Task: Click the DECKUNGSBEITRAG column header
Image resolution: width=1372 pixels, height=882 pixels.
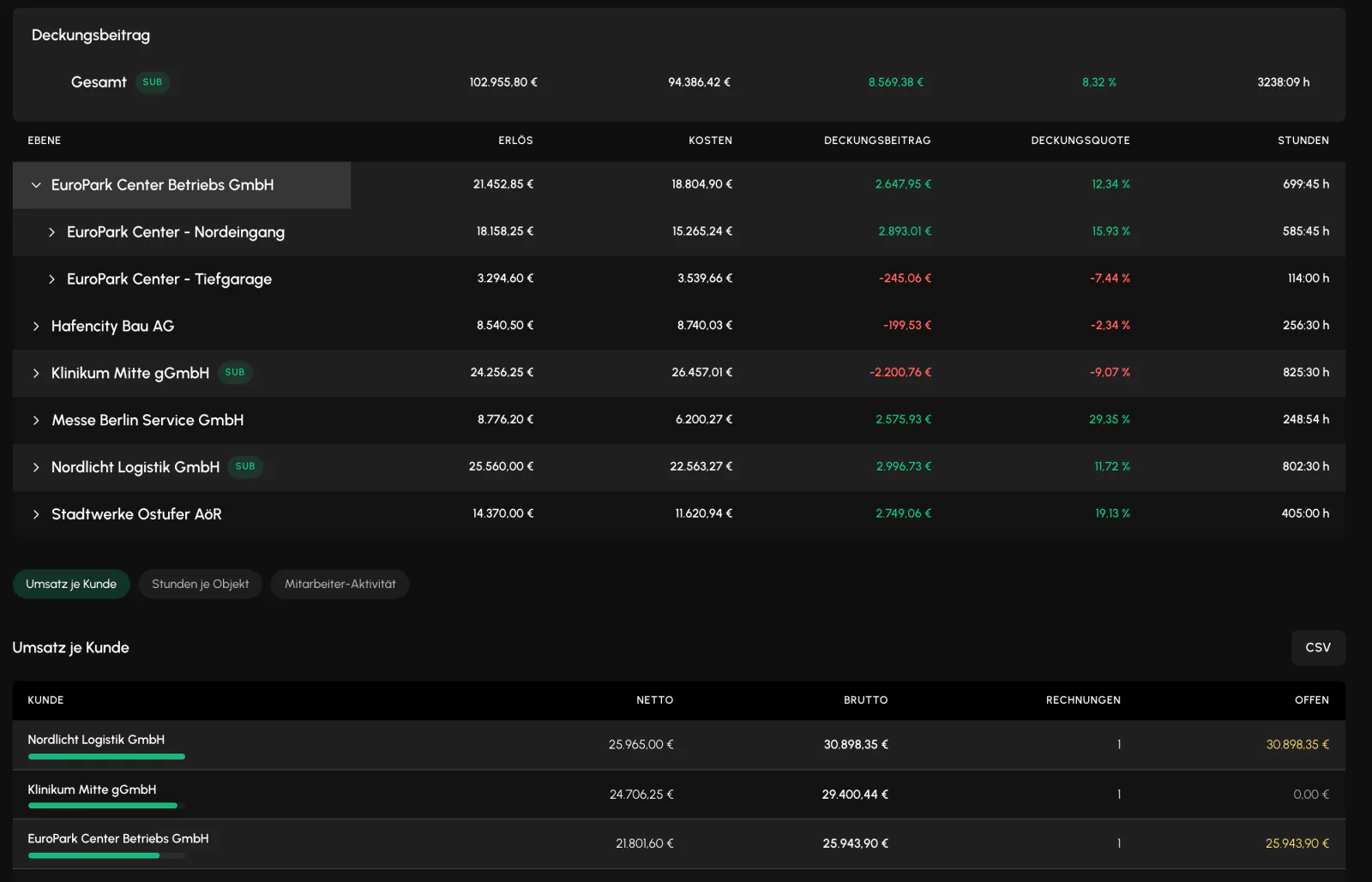Action: click(x=877, y=141)
